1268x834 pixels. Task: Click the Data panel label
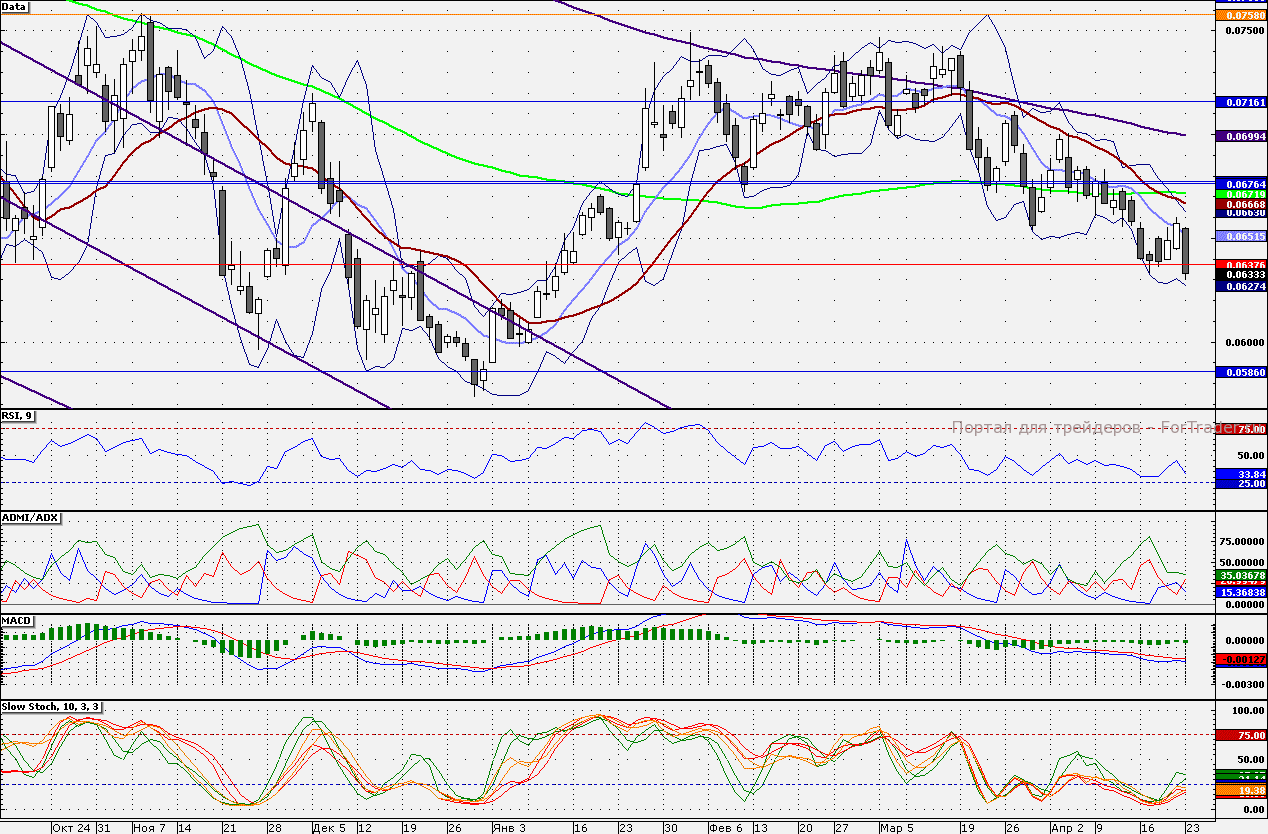click(15, 6)
